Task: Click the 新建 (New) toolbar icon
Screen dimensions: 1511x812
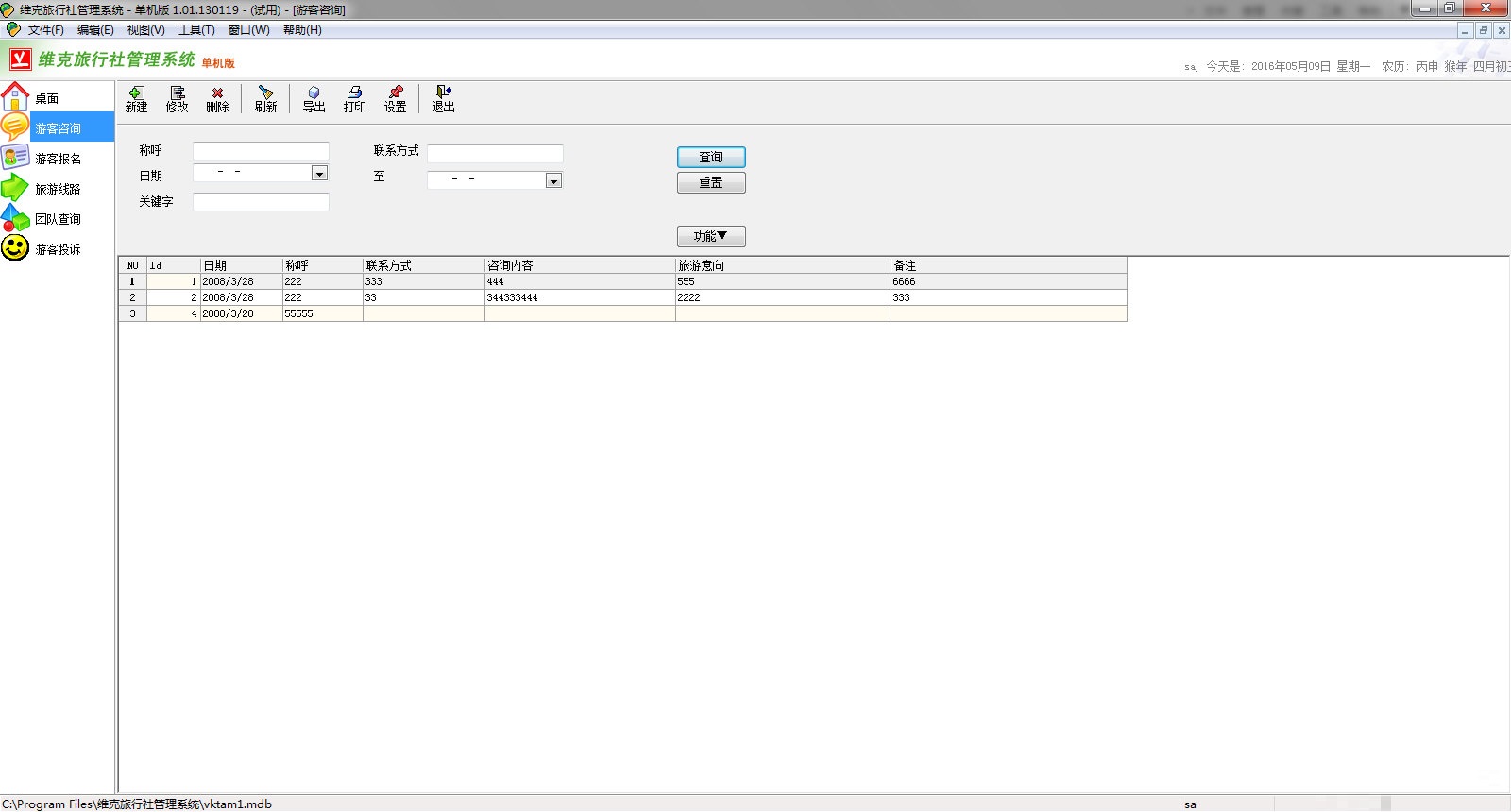Action: tap(137, 99)
